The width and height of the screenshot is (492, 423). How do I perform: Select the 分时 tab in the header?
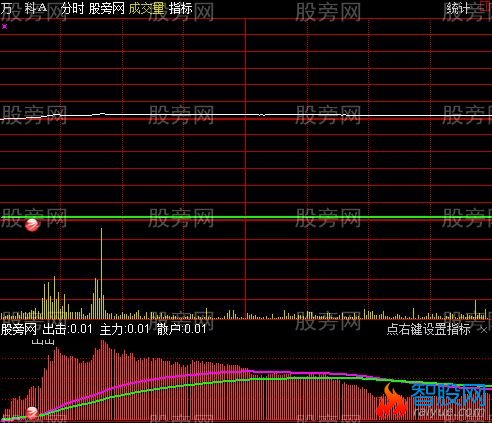72,8
